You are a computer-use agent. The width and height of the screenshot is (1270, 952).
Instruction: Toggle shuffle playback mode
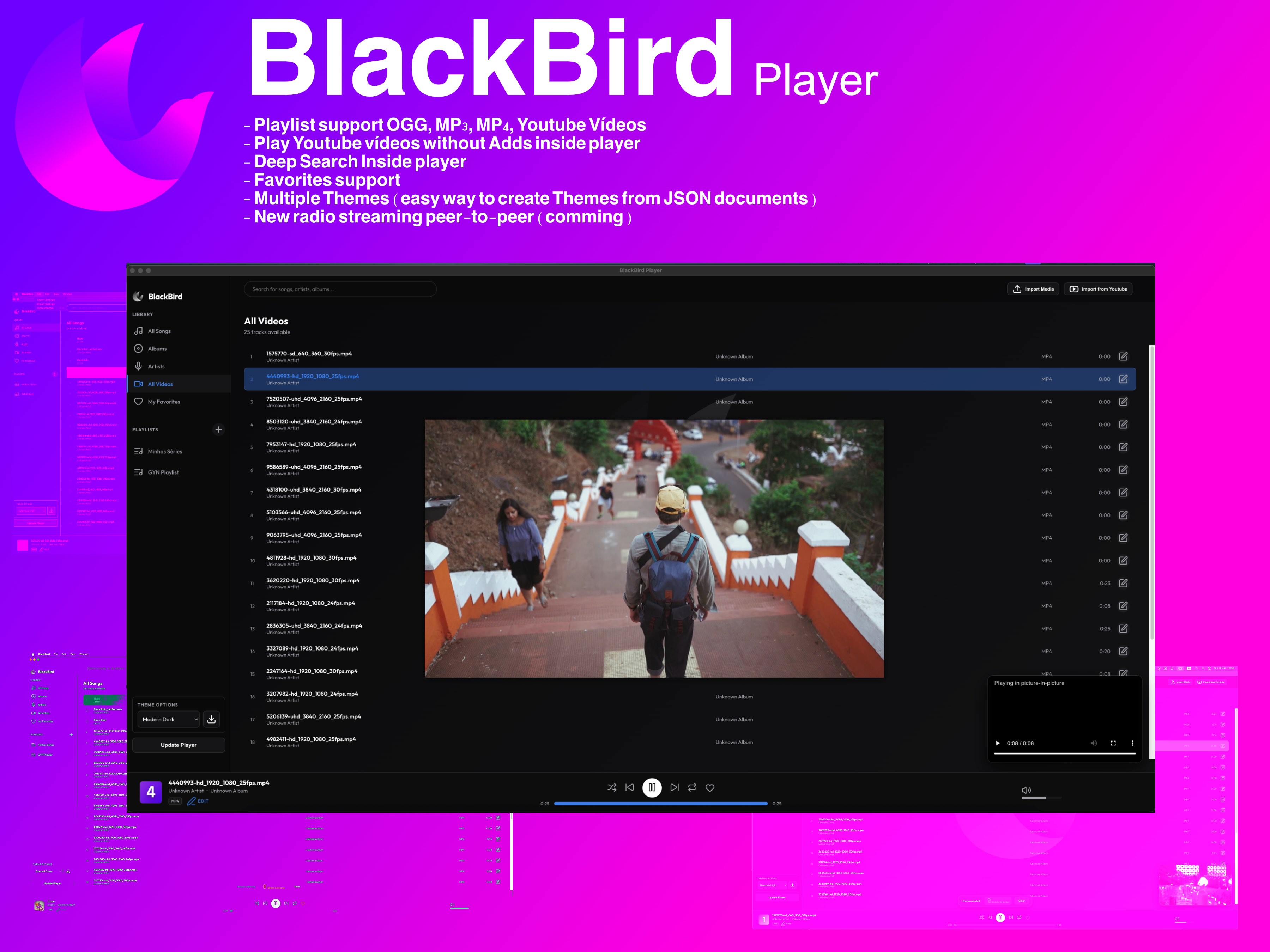tap(611, 787)
